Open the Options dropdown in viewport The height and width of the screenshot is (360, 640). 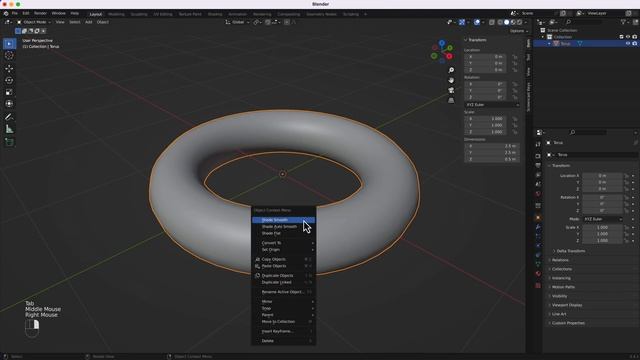(x=518, y=31)
